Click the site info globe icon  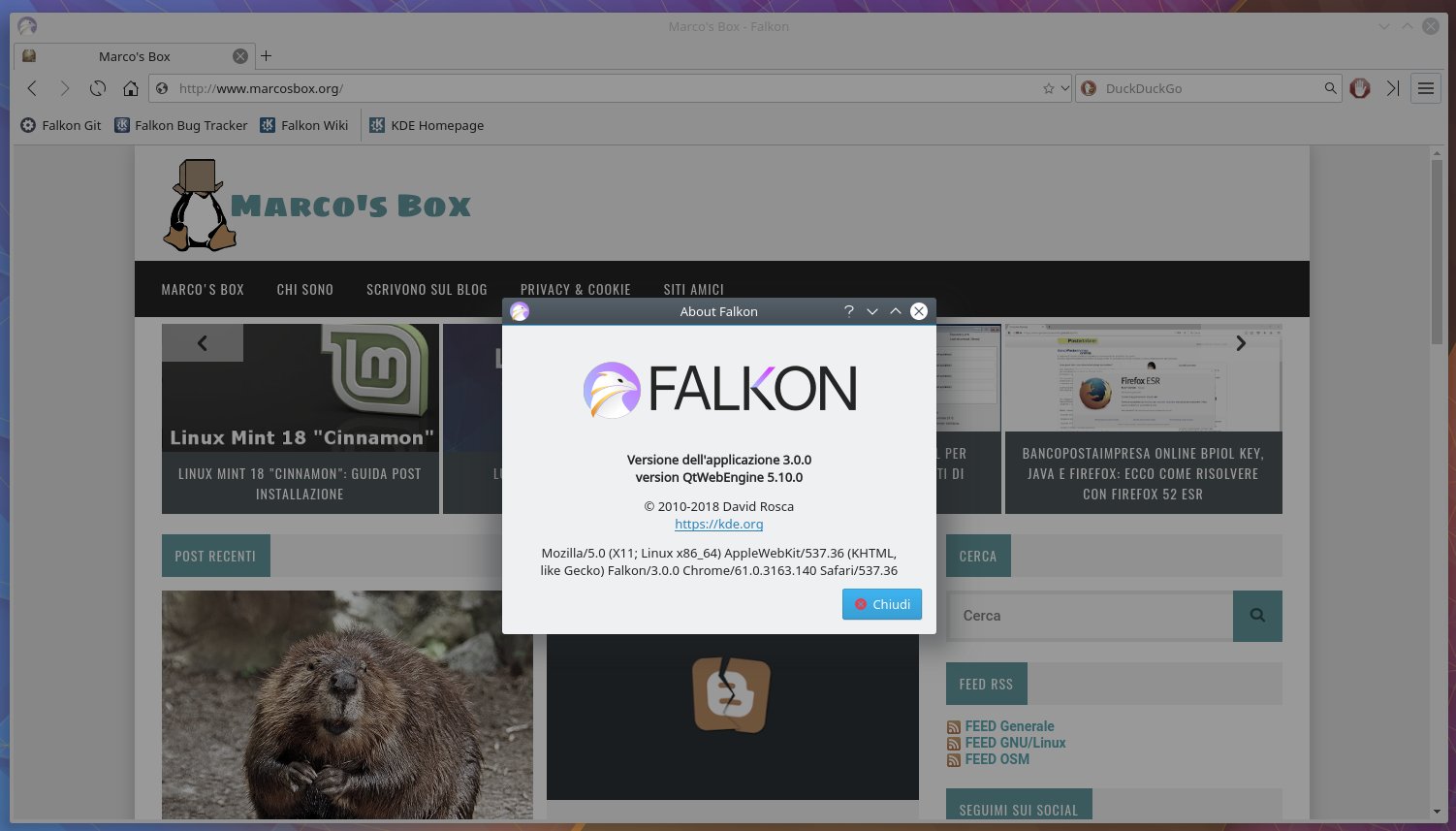[162, 88]
